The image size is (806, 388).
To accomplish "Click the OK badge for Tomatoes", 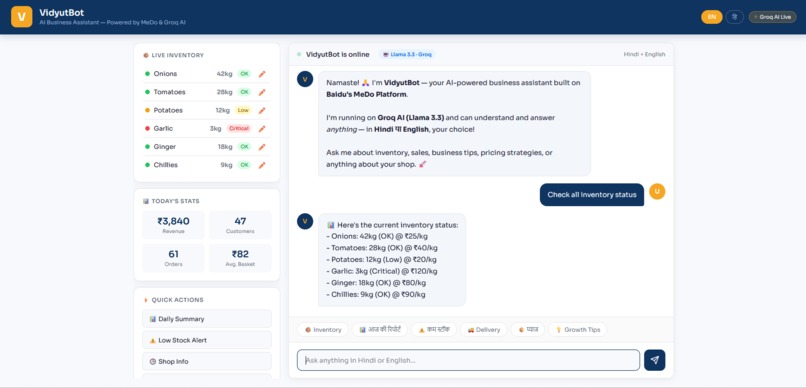I will (244, 92).
